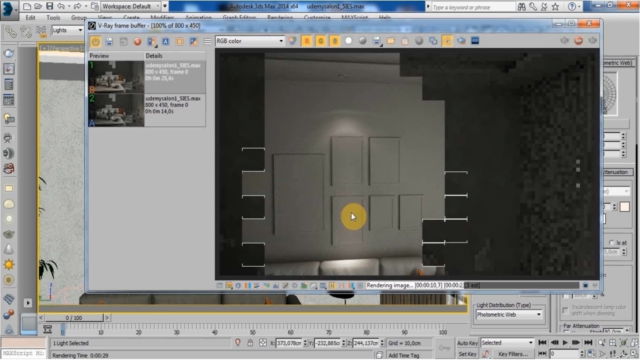Click the Details column header
The height and width of the screenshot is (360, 640).
click(175, 56)
